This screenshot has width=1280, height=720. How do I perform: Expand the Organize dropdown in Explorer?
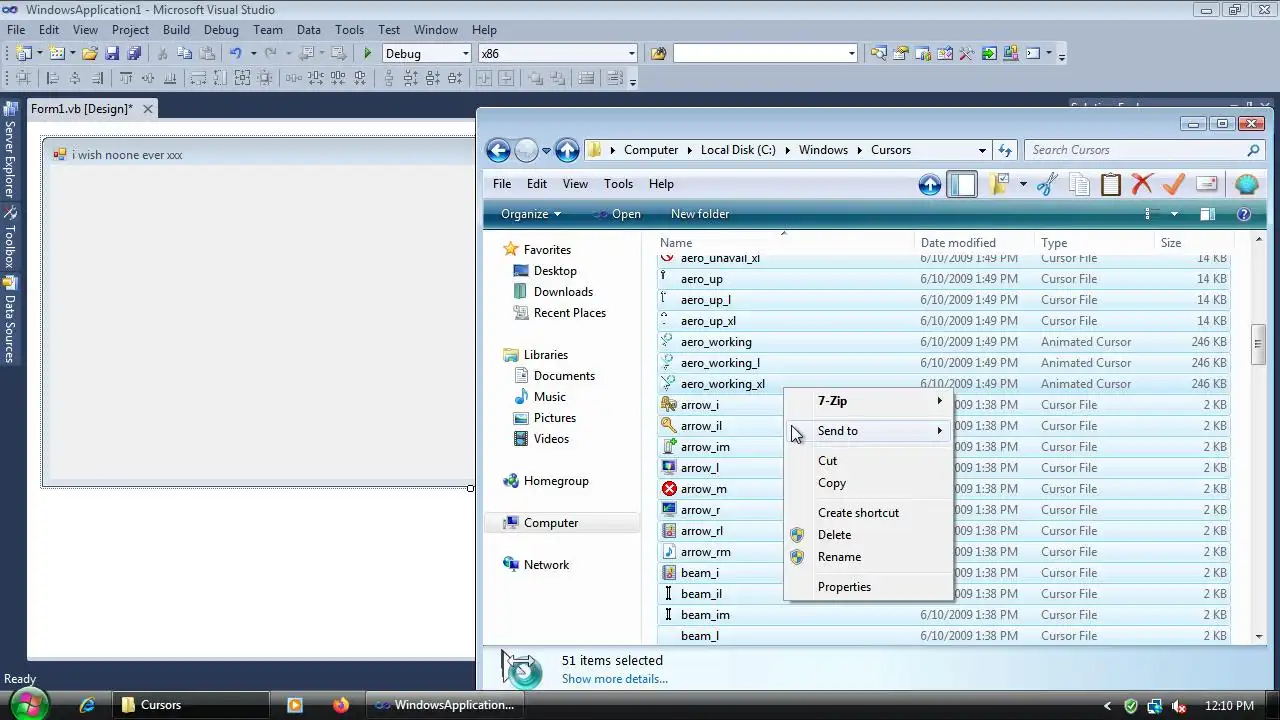tap(531, 214)
